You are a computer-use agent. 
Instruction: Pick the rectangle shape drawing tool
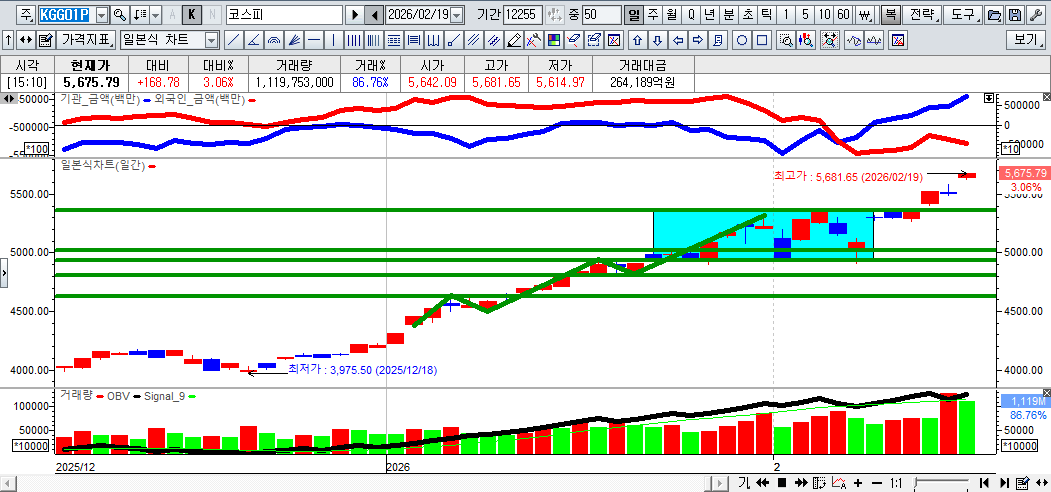click(762, 41)
